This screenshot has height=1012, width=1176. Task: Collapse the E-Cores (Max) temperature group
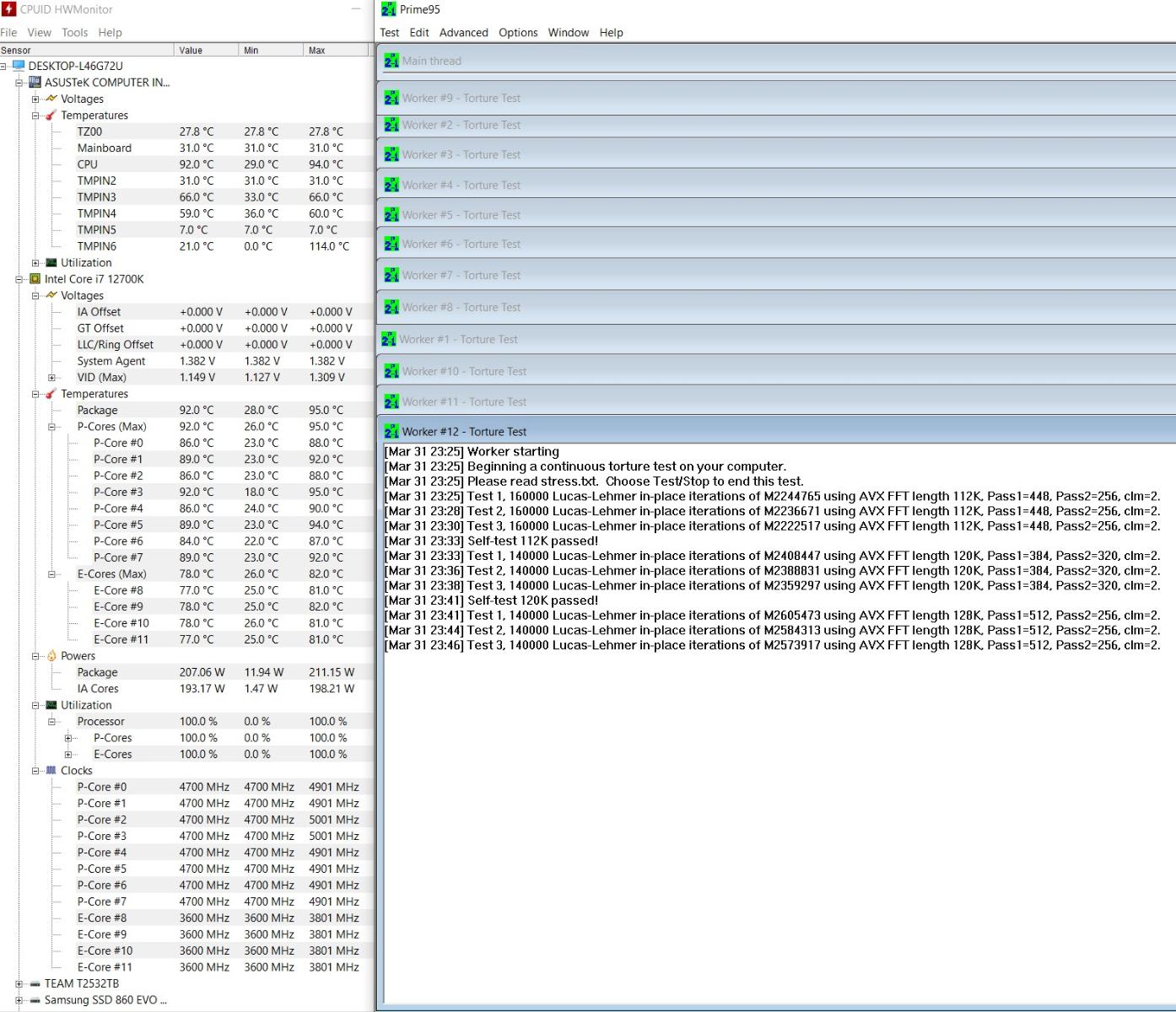[x=51, y=574]
